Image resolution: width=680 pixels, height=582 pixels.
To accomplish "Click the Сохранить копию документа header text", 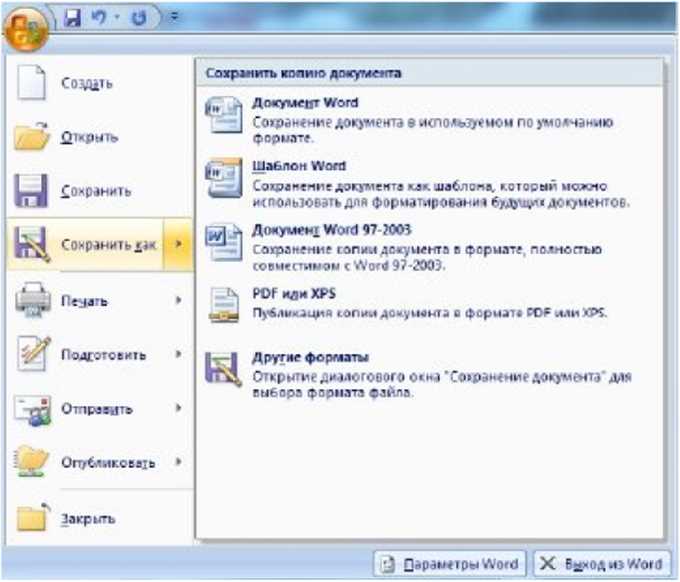I will [303, 73].
